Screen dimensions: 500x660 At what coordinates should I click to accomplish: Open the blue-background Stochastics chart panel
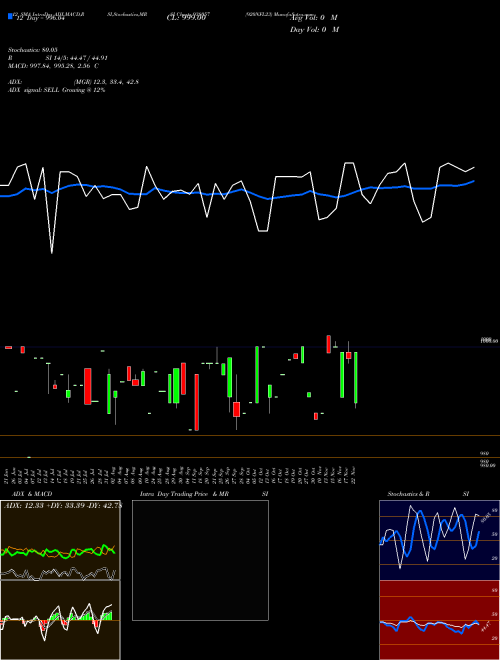[439, 540]
